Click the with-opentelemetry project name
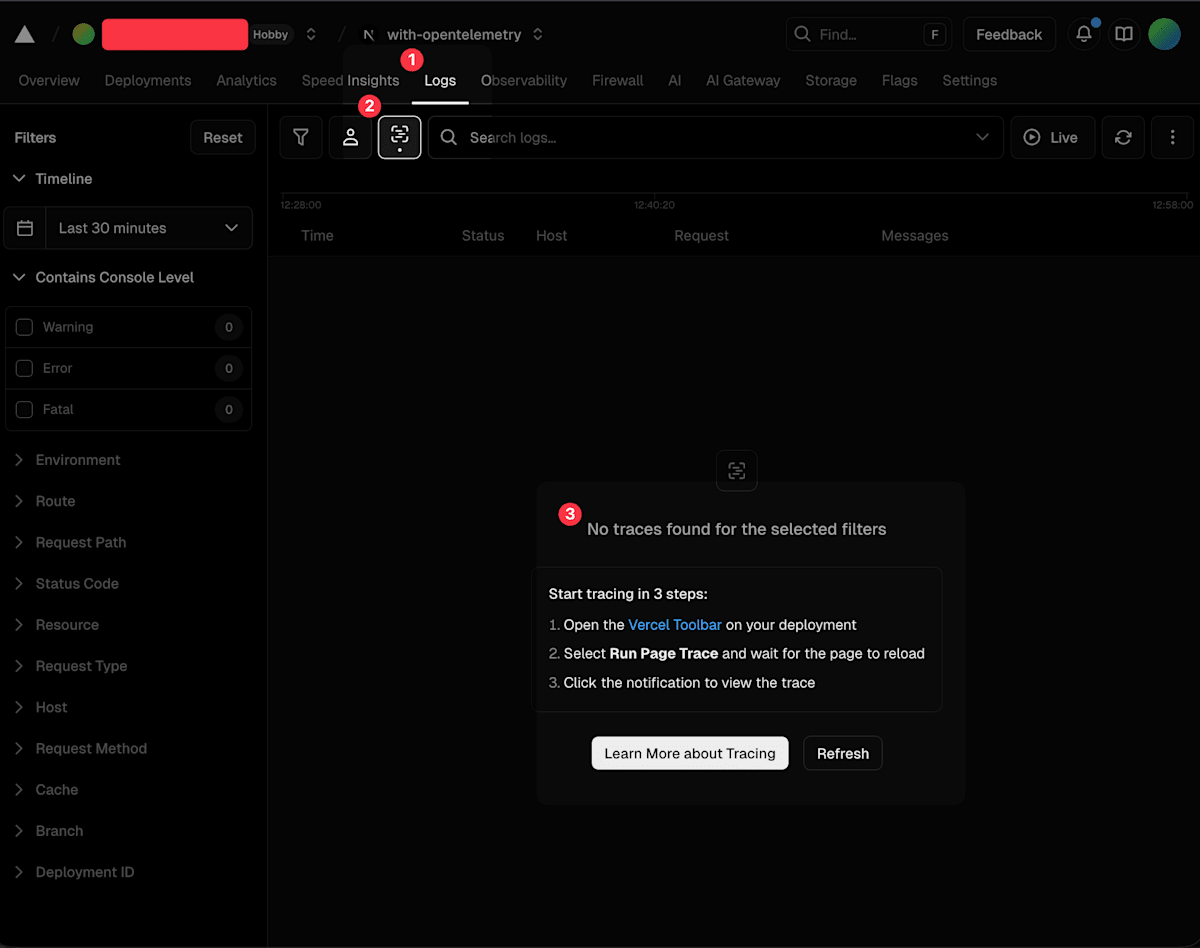The height and width of the screenshot is (948, 1200). 454,34
